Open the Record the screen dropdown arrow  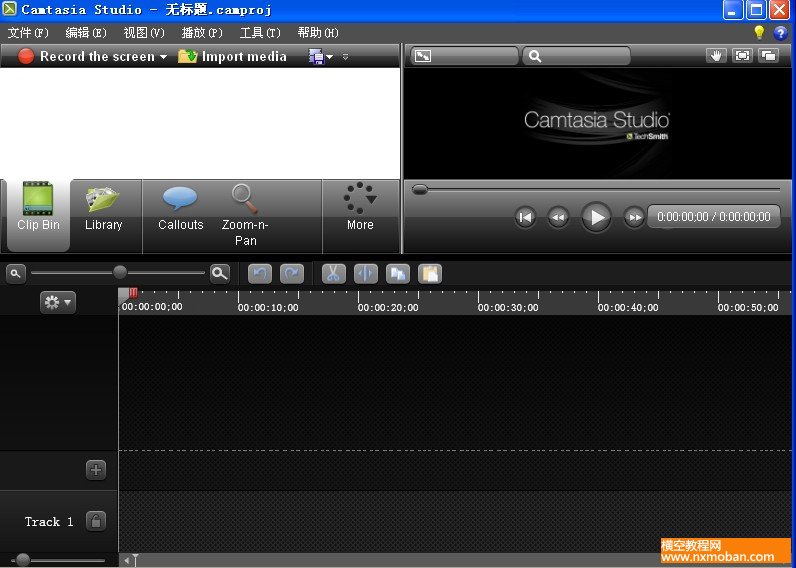[163, 57]
